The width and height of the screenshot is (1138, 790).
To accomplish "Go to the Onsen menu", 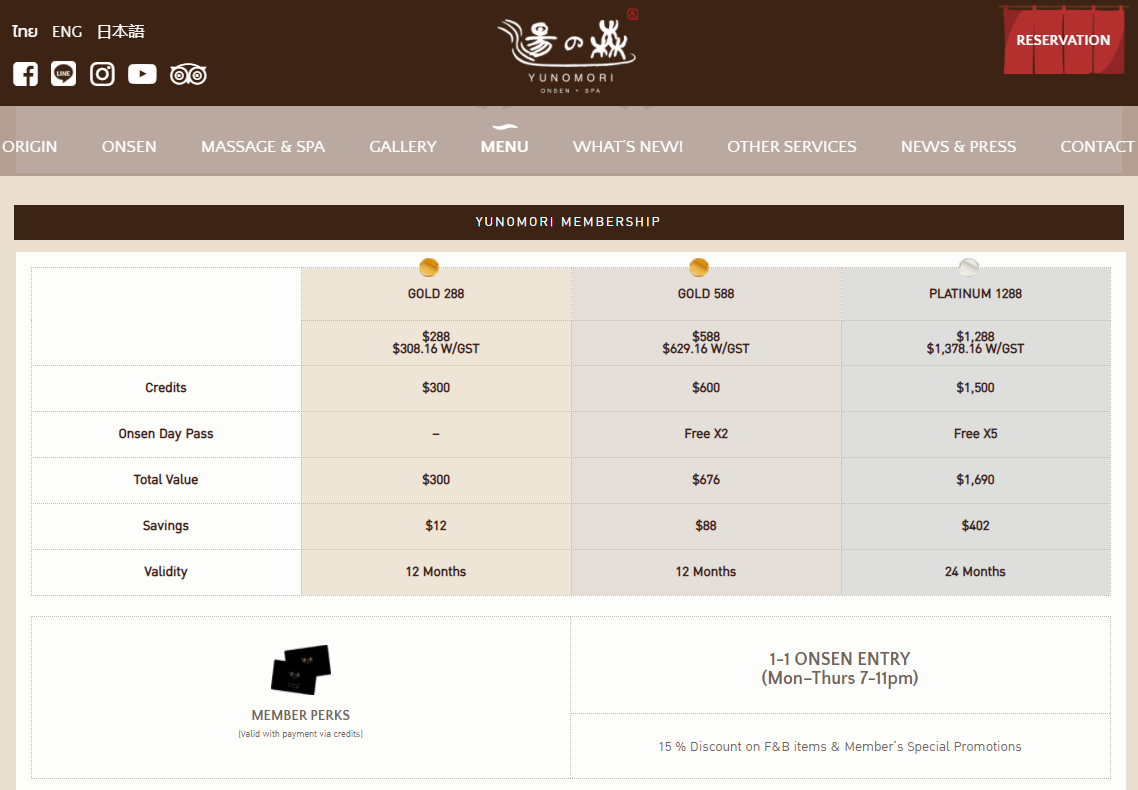I will (129, 147).
